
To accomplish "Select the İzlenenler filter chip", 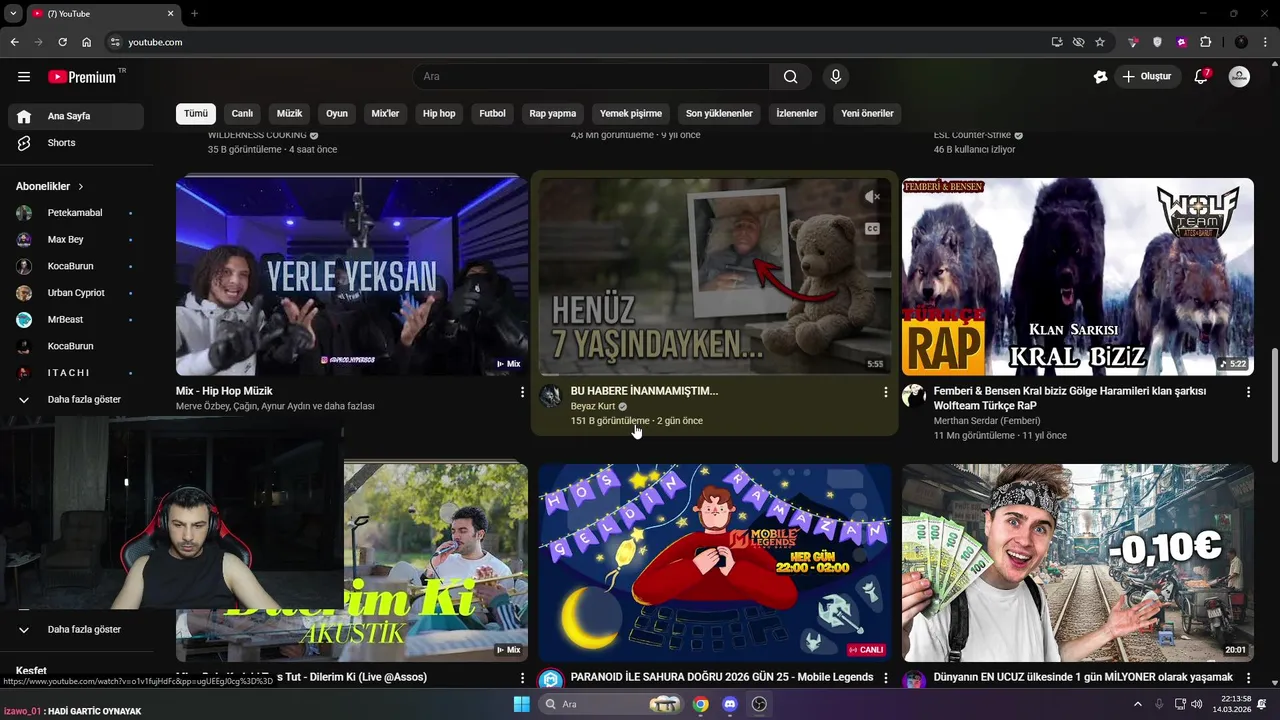I will point(797,113).
